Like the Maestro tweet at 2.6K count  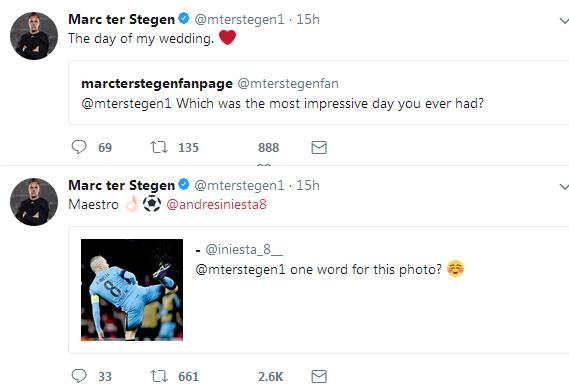[270, 376]
